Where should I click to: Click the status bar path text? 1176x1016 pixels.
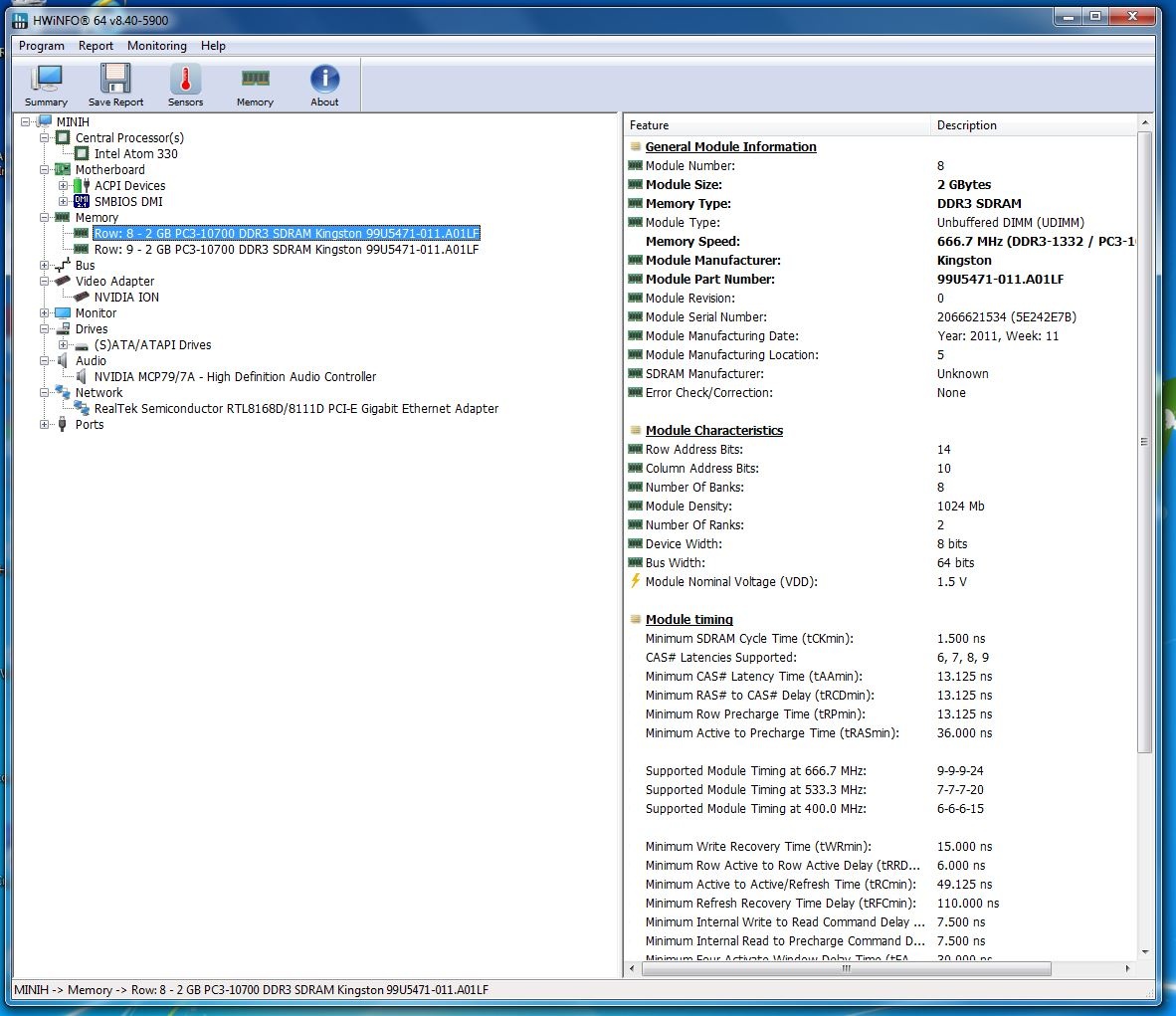[252, 990]
